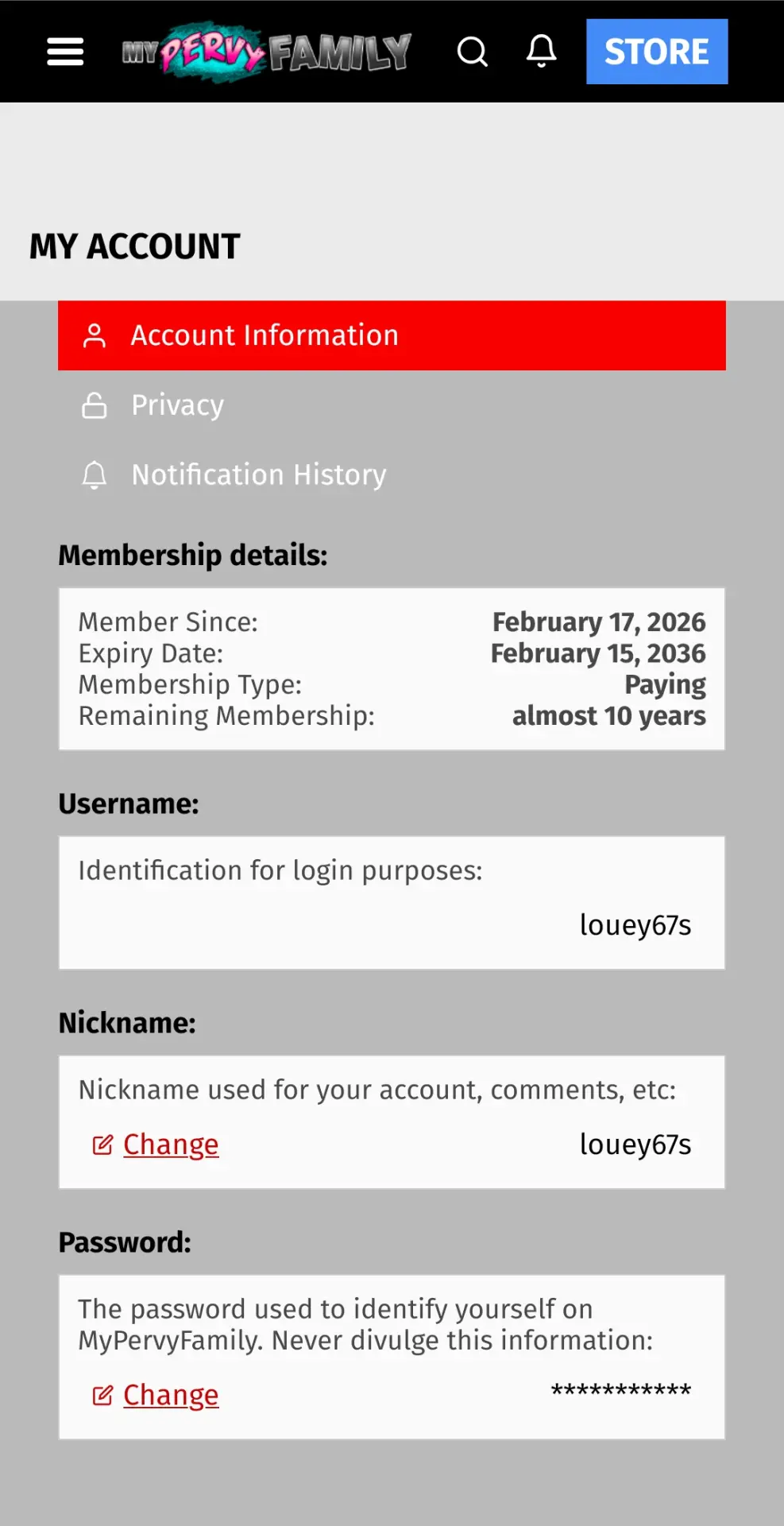Open the hamburger menu icon

[x=65, y=52]
